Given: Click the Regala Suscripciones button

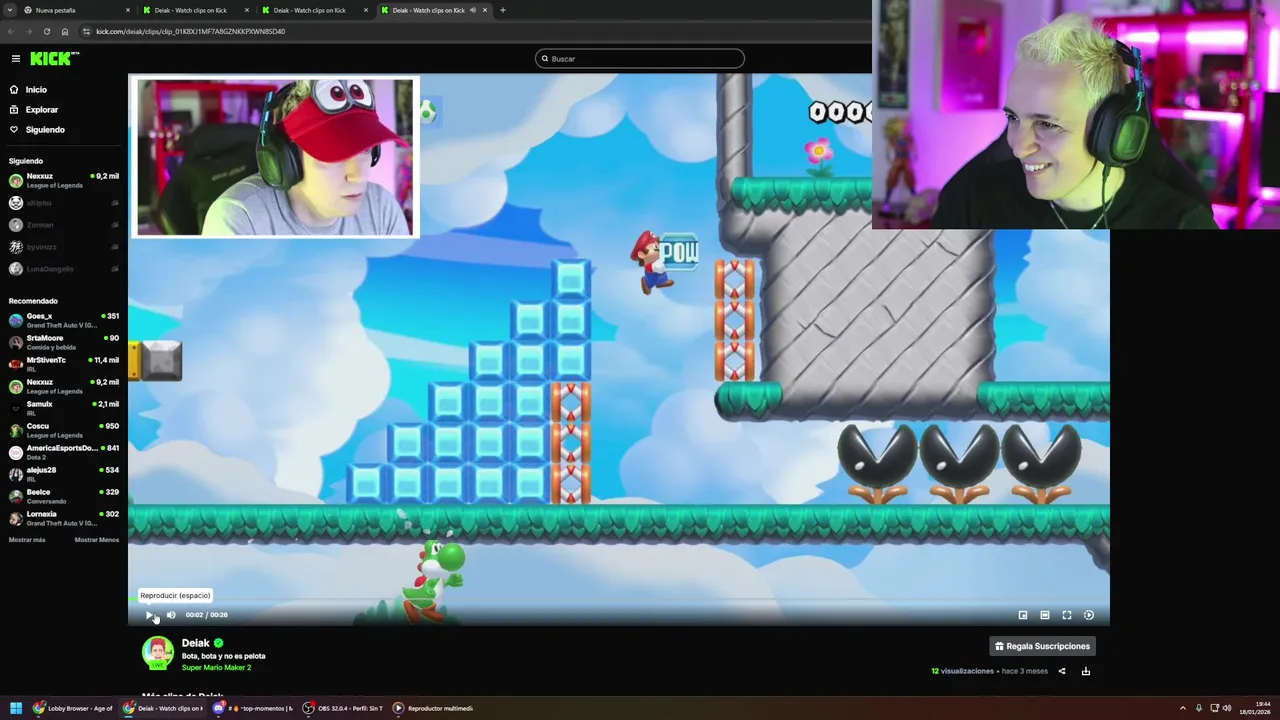Looking at the screenshot, I should 1042,646.
